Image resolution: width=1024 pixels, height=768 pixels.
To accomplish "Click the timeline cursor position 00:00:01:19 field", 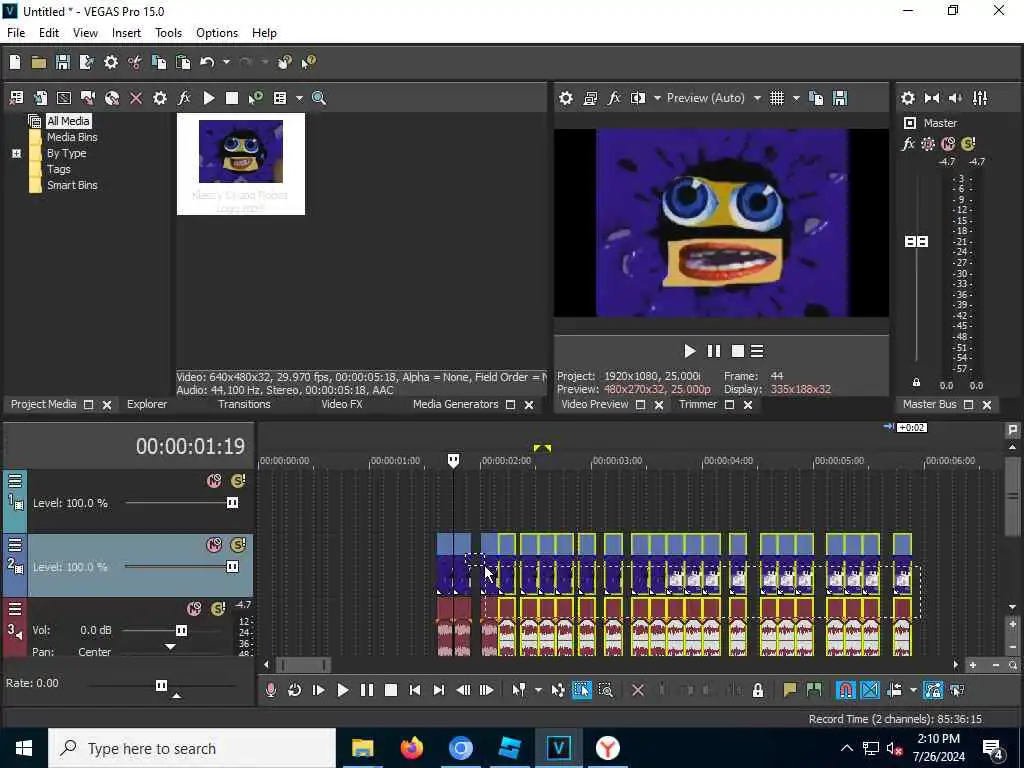I will pos(190,447).
